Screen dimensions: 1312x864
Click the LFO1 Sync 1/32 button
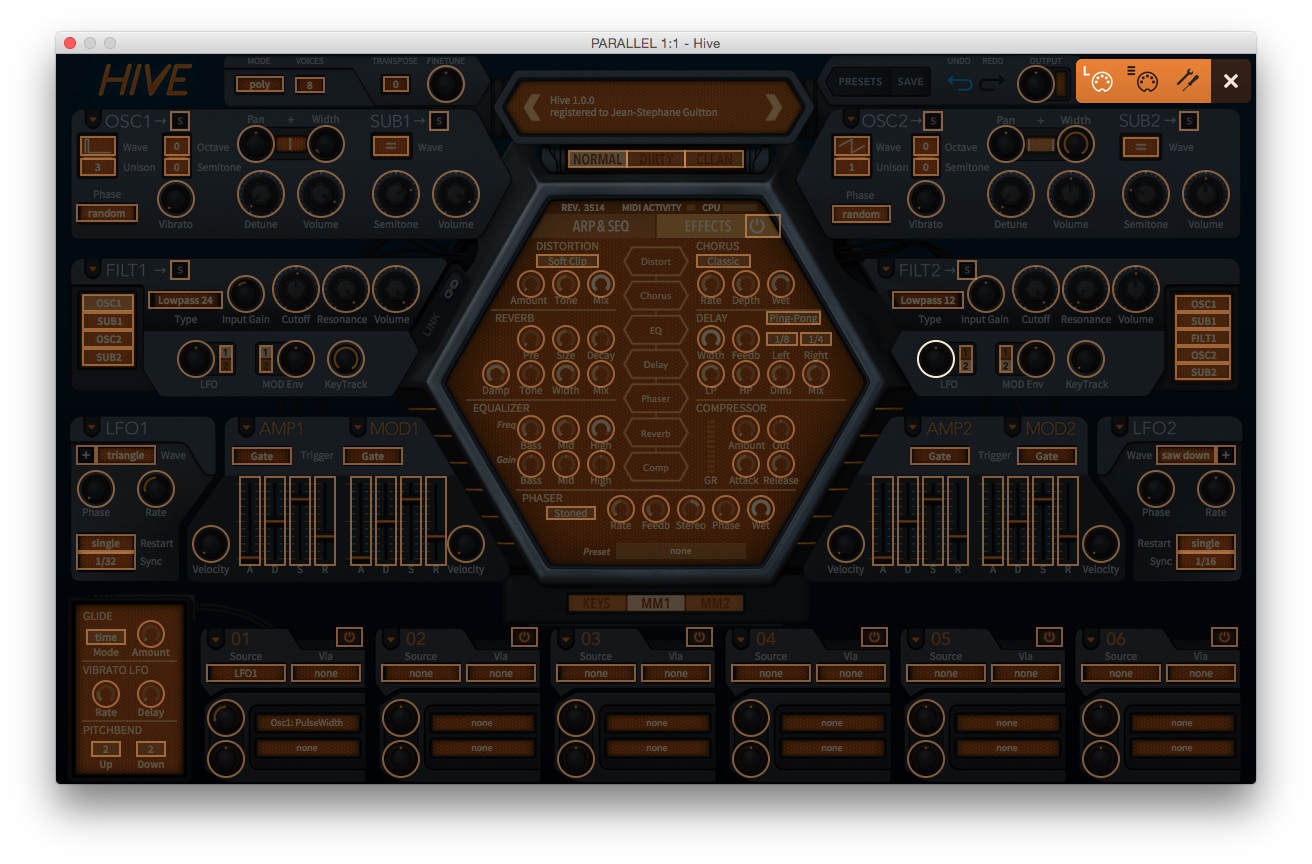(x=105, y=561)
